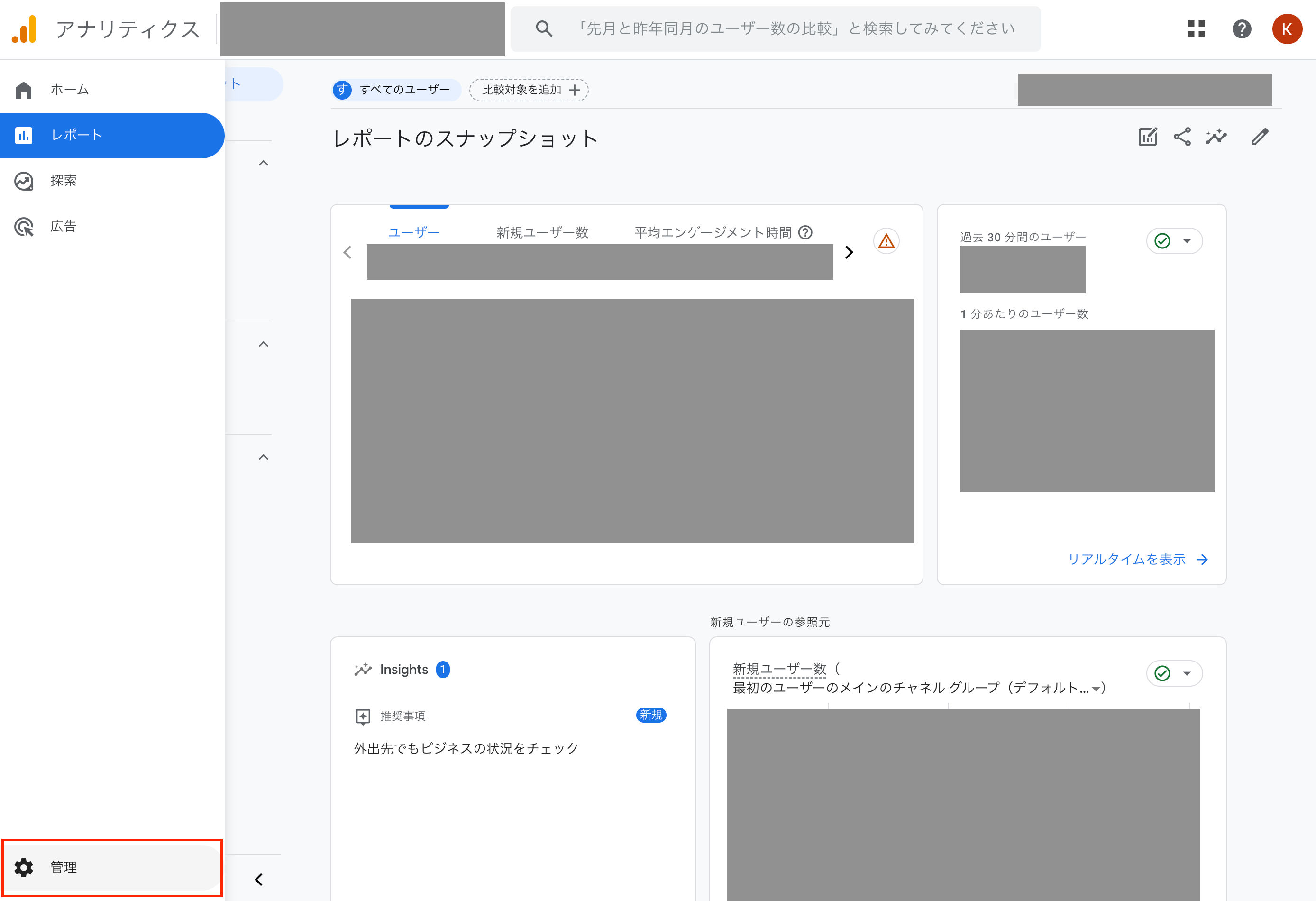Click the help icon beside 平均エンゲージメント時間
Viewport: 1316px width, 901px height.
pos(804,232)
